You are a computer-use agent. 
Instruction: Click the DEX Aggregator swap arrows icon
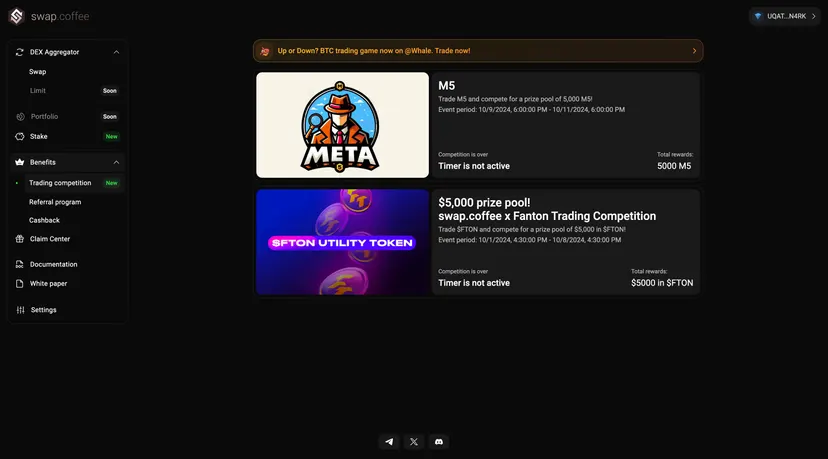pyautogui.click(x=20, y=52)
